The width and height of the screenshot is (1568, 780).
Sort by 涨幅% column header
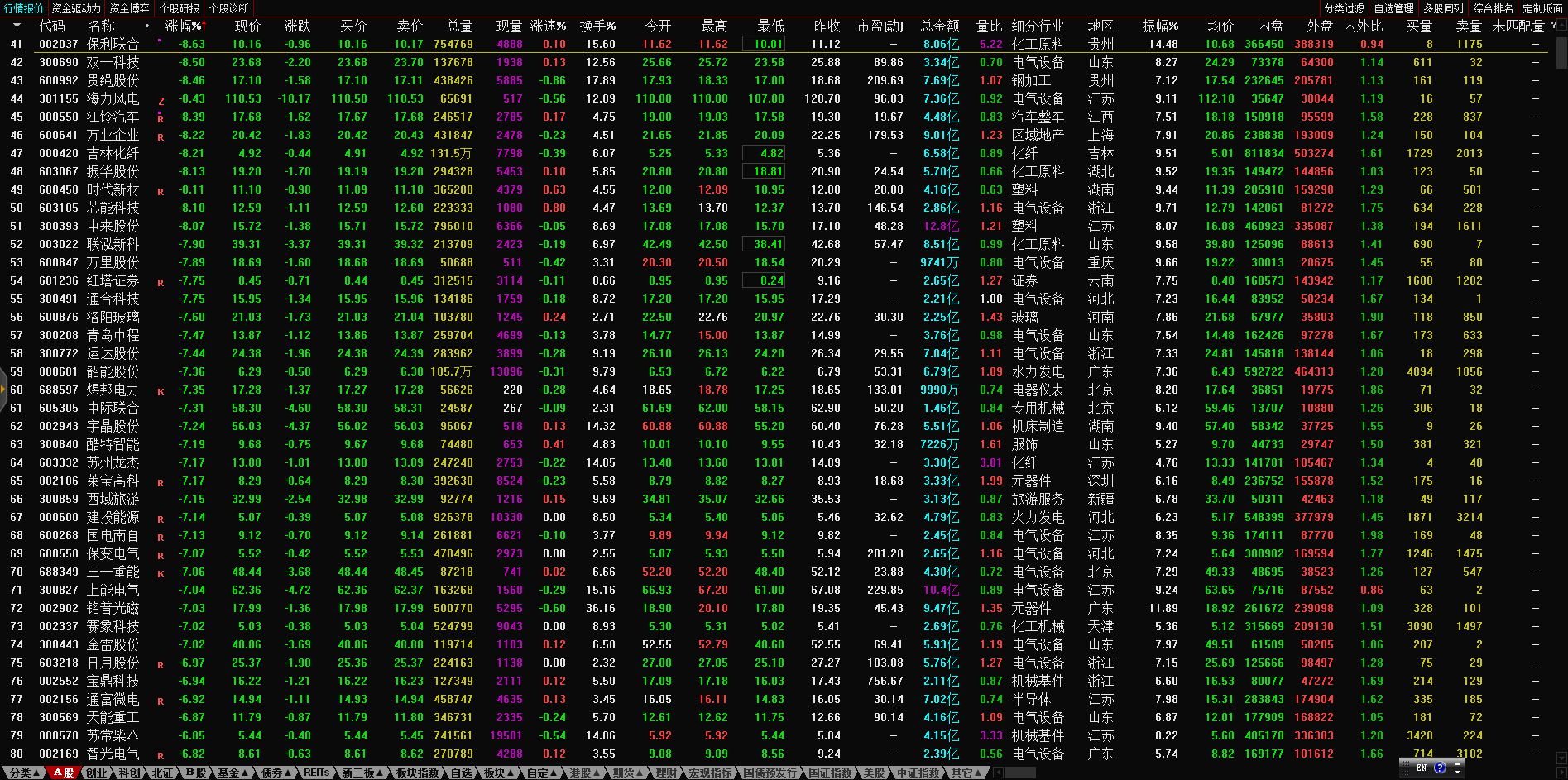click(182, 26)
